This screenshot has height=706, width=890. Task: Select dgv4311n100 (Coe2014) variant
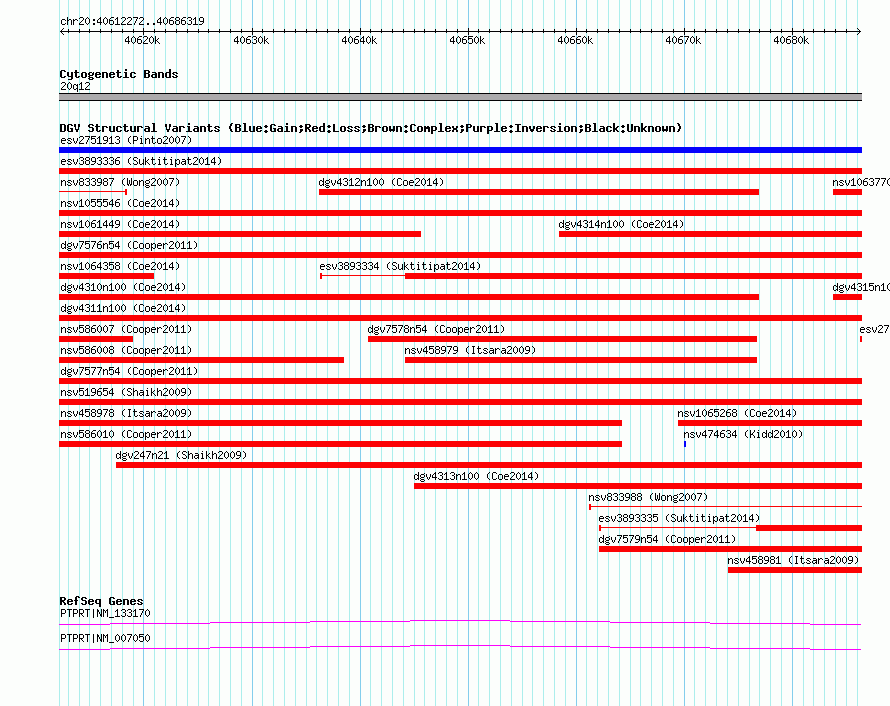tap(123, 308)
